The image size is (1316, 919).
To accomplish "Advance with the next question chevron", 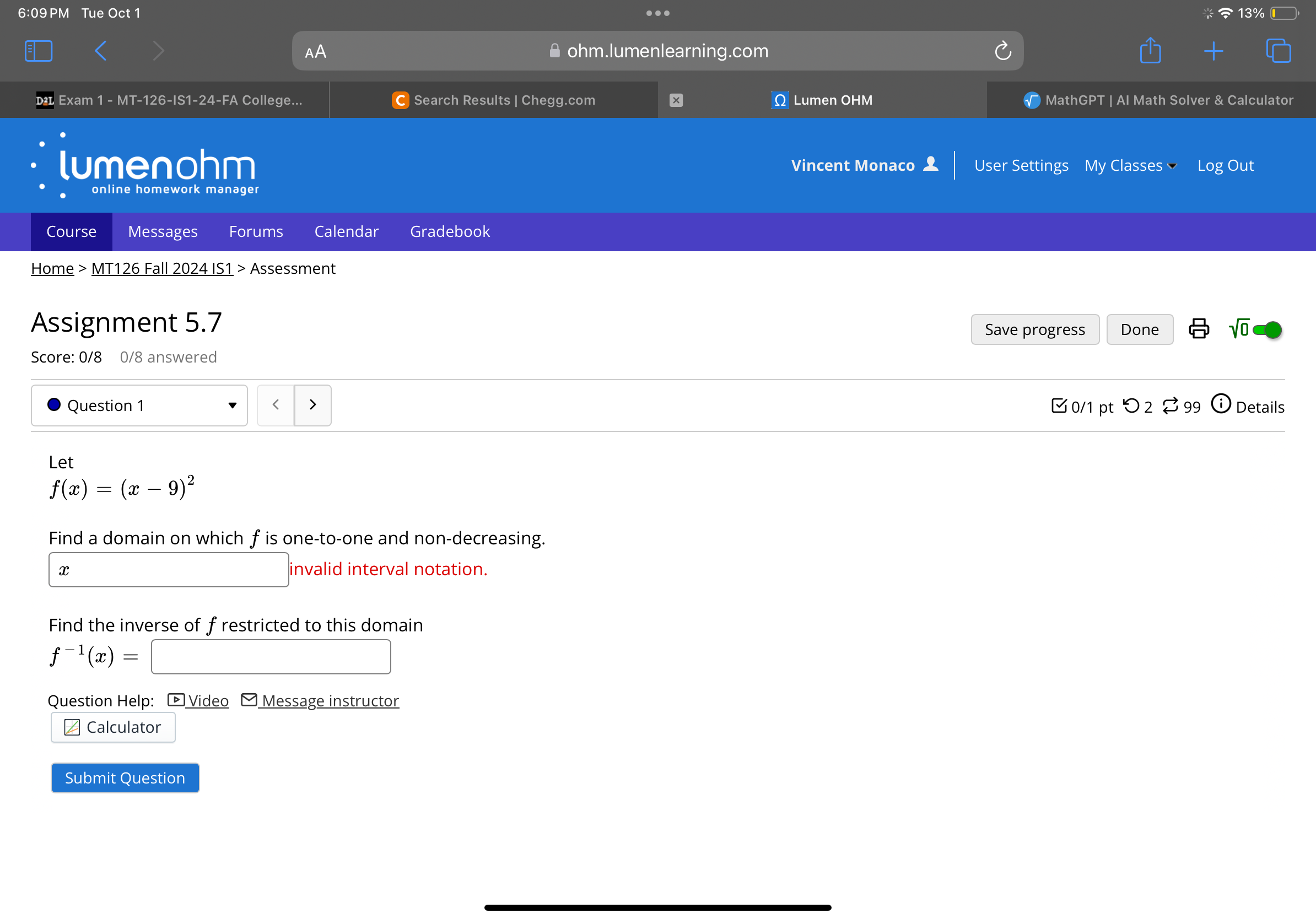I will pyautogui.click(x=312, y=405).
